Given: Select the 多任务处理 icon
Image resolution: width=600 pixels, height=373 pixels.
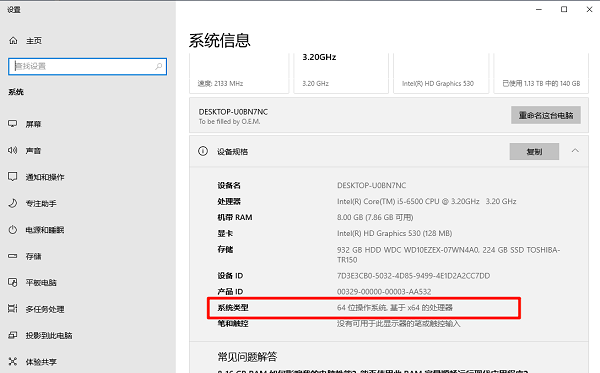Looking at the screenshot, I should (13, 309).
